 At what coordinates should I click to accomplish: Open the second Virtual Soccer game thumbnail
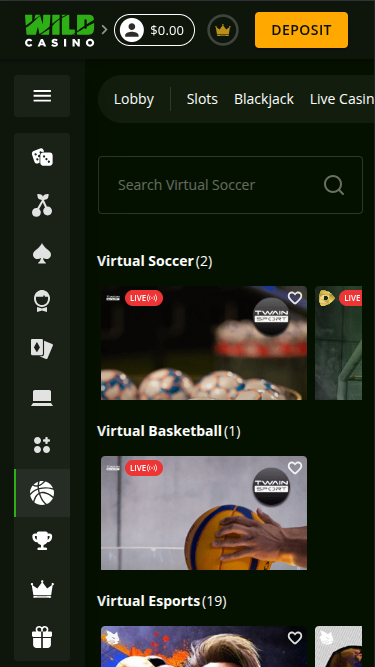click(338, 343)
